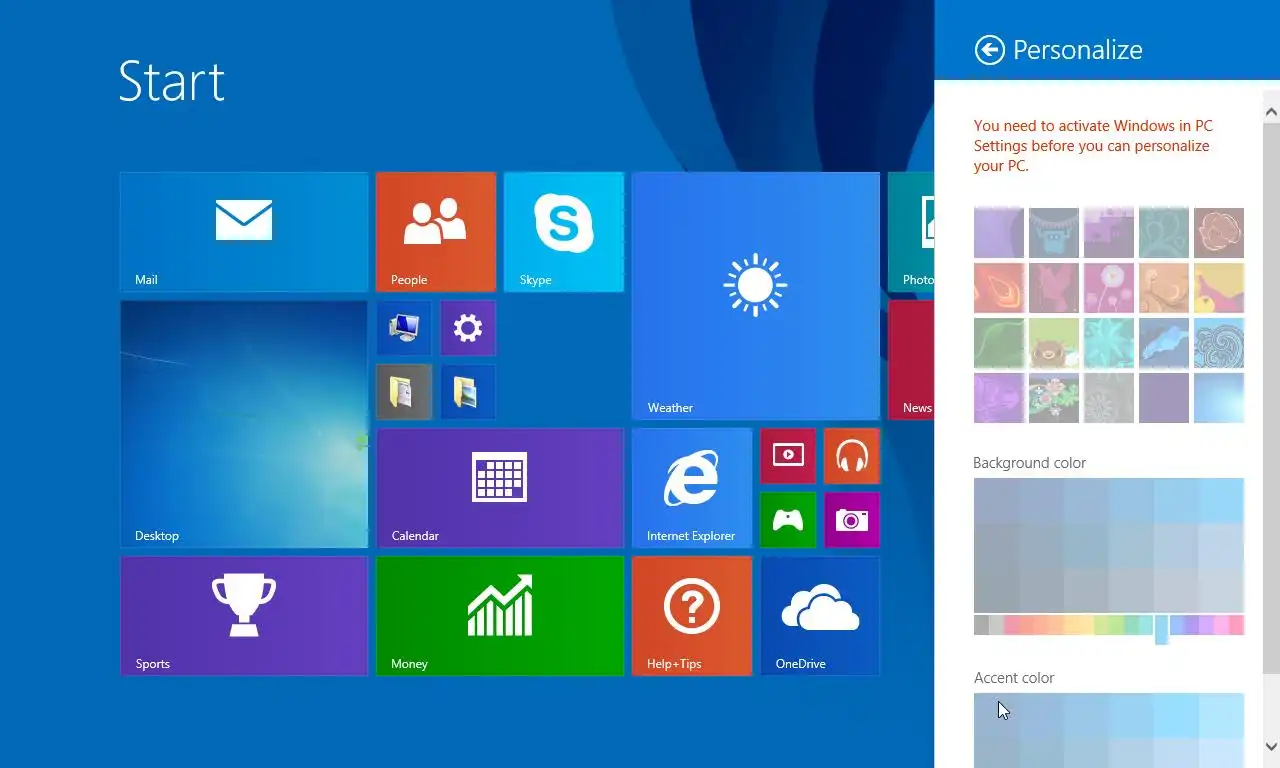This screenshot has height=768, width=1280.
Task: Choose the brown background with flower outline
Action: pyautogui.click(x=1219, y=233)
